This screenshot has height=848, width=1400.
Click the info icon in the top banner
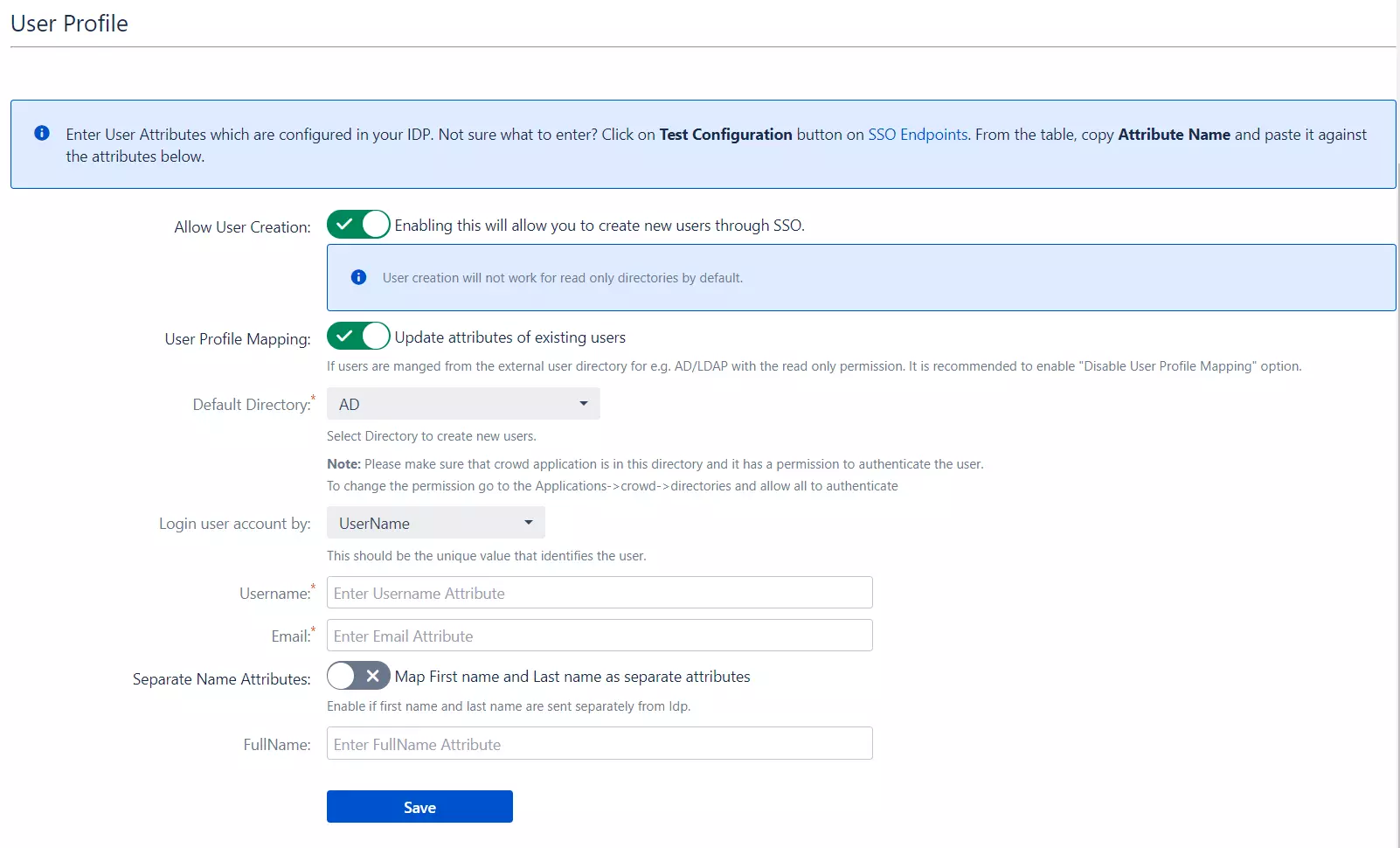[x=41, y=134]
